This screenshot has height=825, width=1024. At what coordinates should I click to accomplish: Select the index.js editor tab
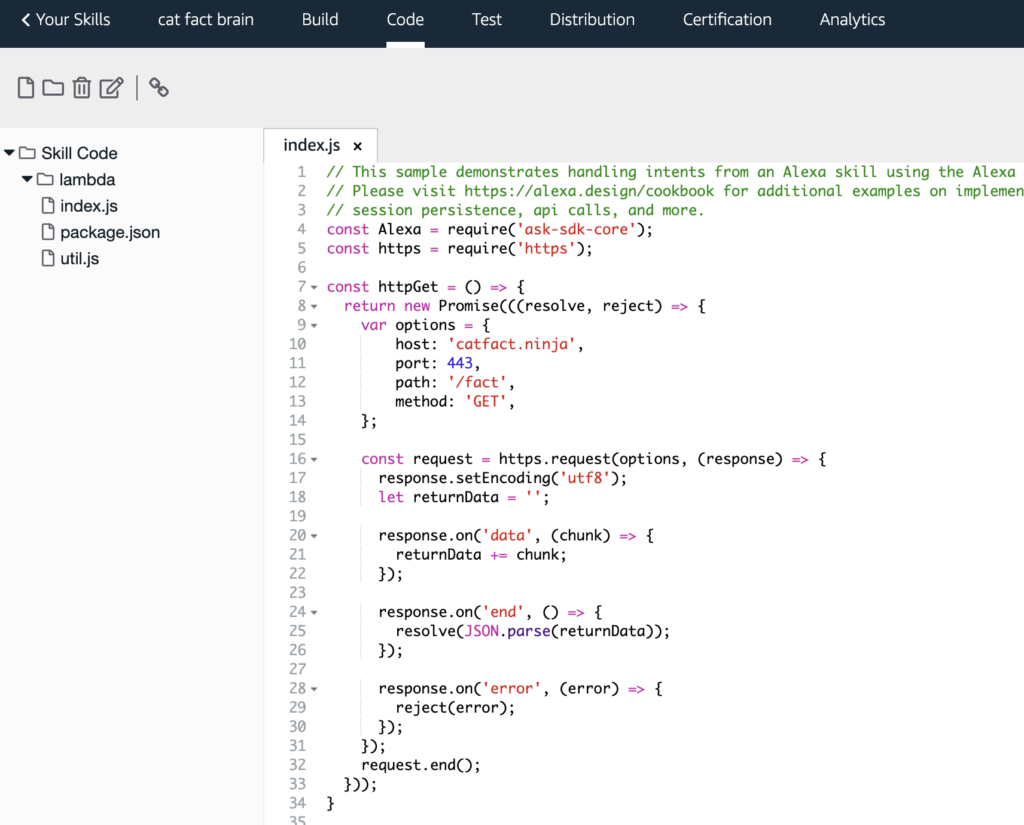pos(312,145)
